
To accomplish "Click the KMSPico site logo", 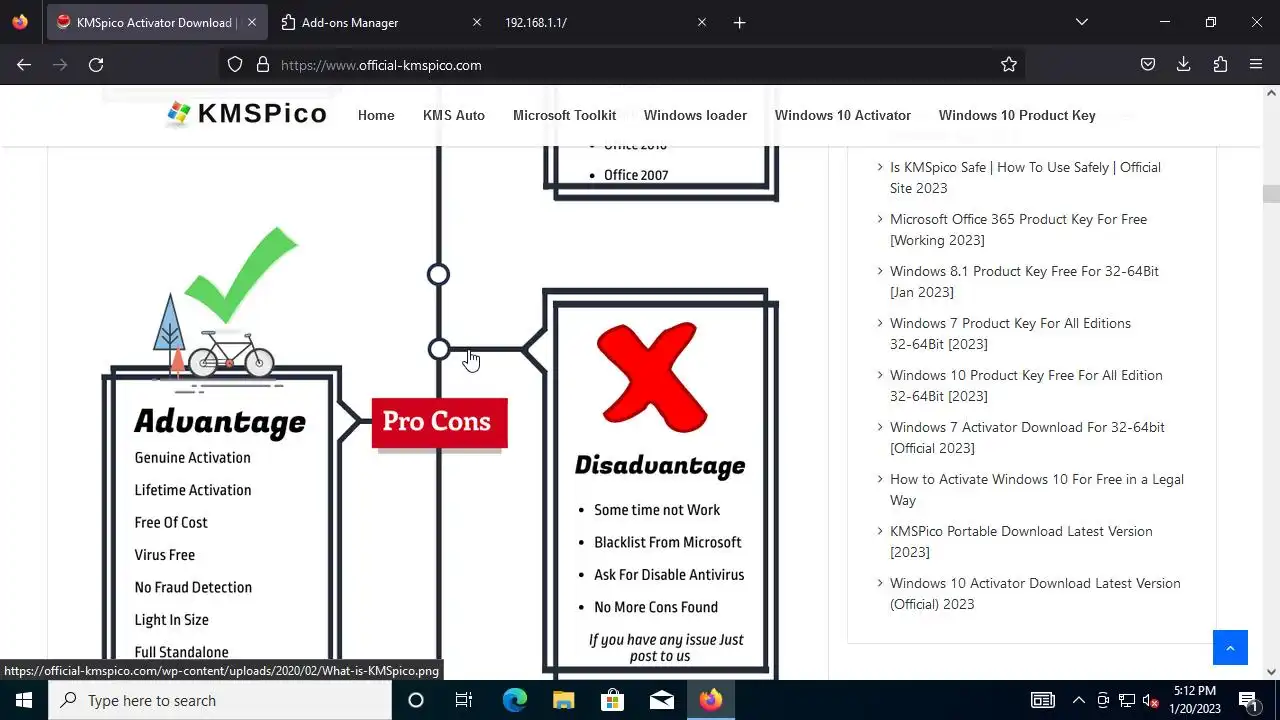I will tap(247, 114).
